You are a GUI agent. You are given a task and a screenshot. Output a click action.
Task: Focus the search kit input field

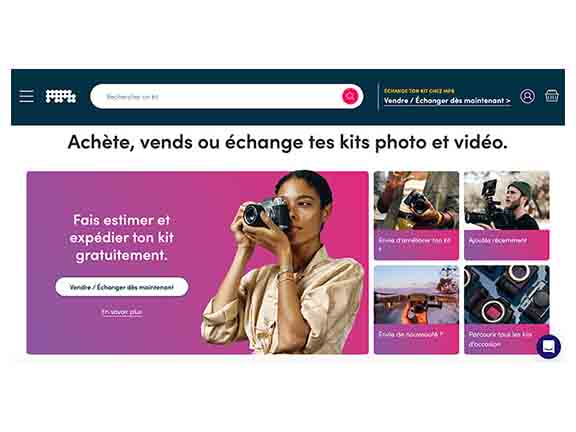coord(217,97)
